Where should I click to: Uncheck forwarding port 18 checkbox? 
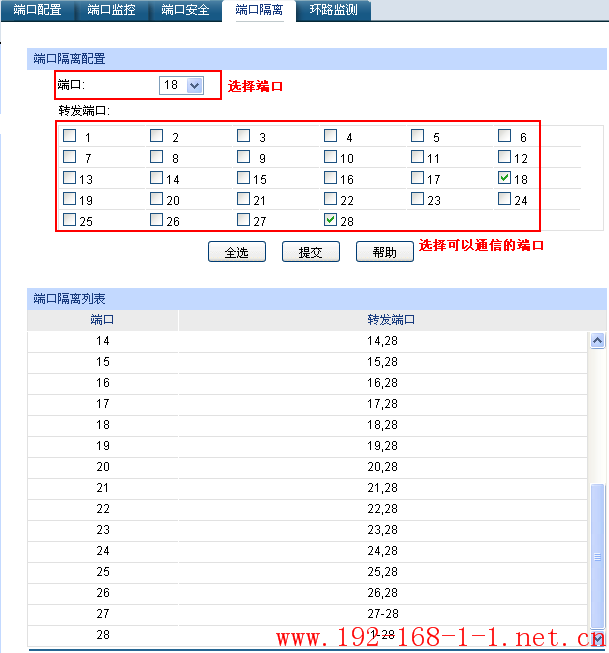click(x=504, y=177)
